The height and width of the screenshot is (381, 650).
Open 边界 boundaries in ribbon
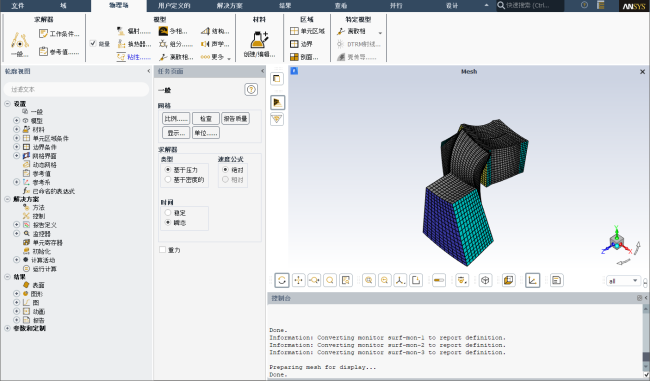coord(301,44)
